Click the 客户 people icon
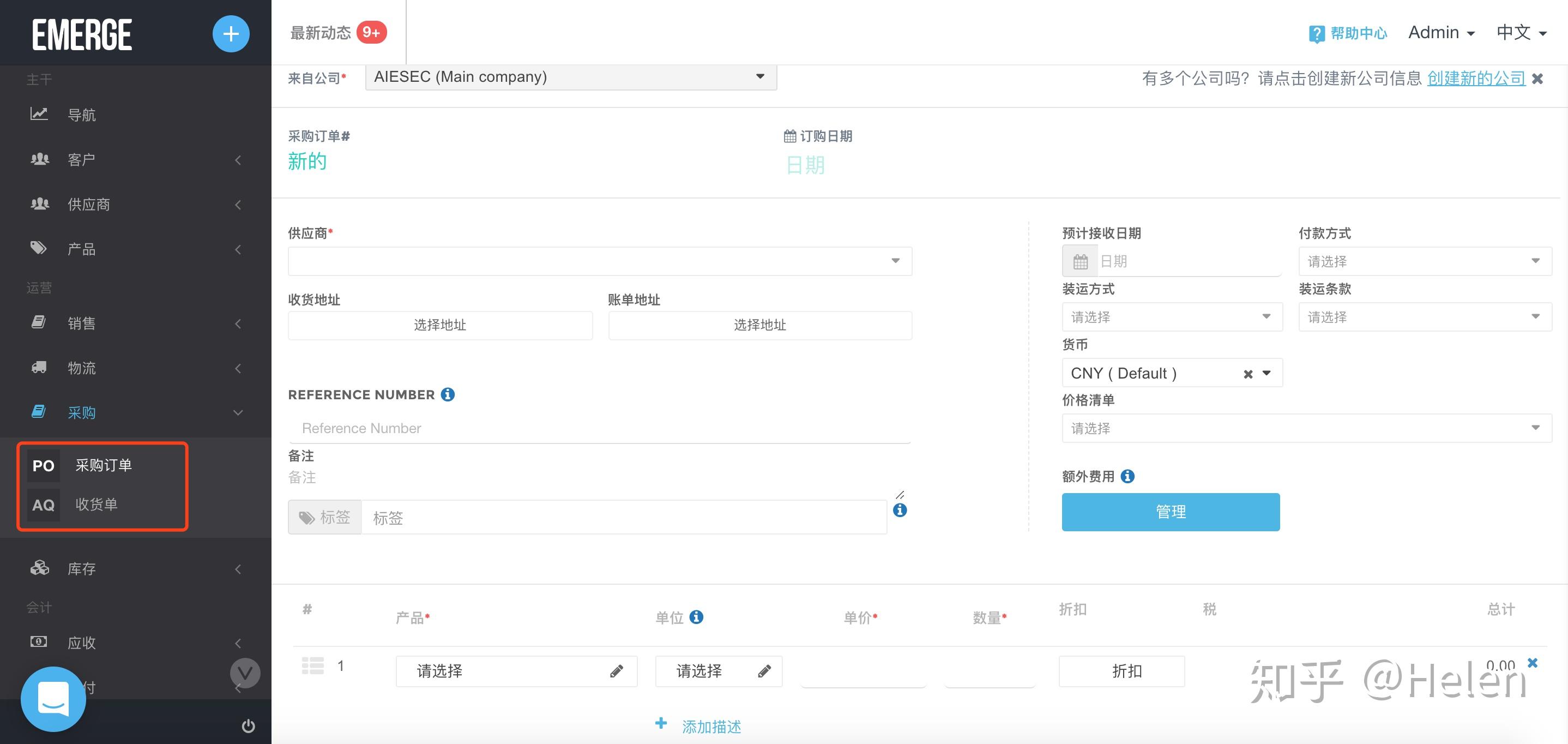 [x=40, y=159]
